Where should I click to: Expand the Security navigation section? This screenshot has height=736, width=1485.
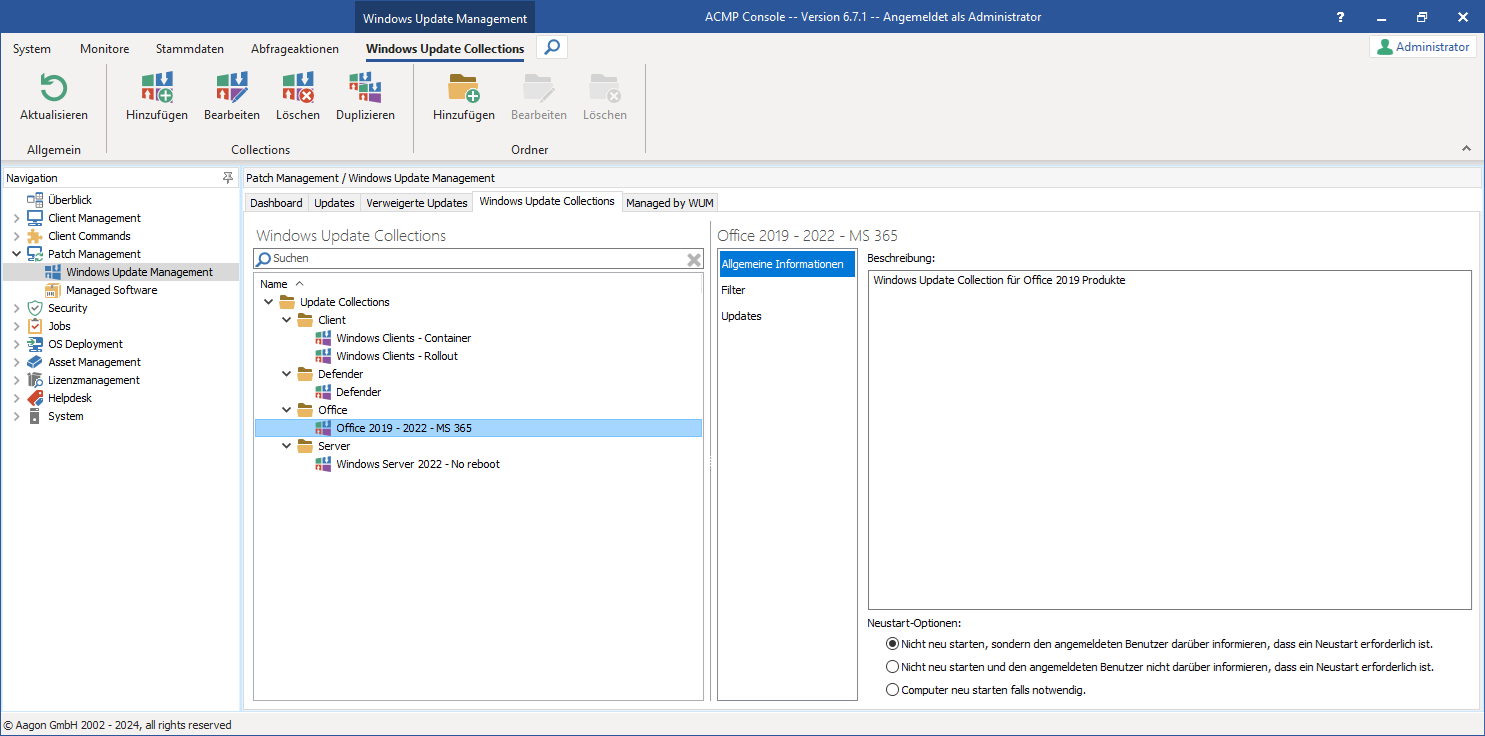14,307
